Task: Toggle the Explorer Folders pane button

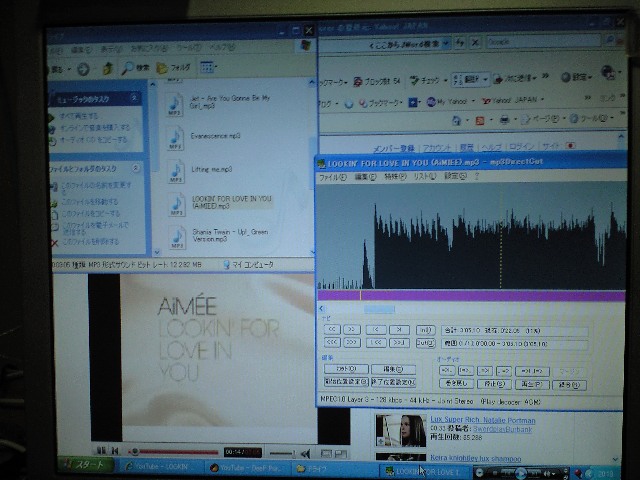Action: click(x=174, y=68)
